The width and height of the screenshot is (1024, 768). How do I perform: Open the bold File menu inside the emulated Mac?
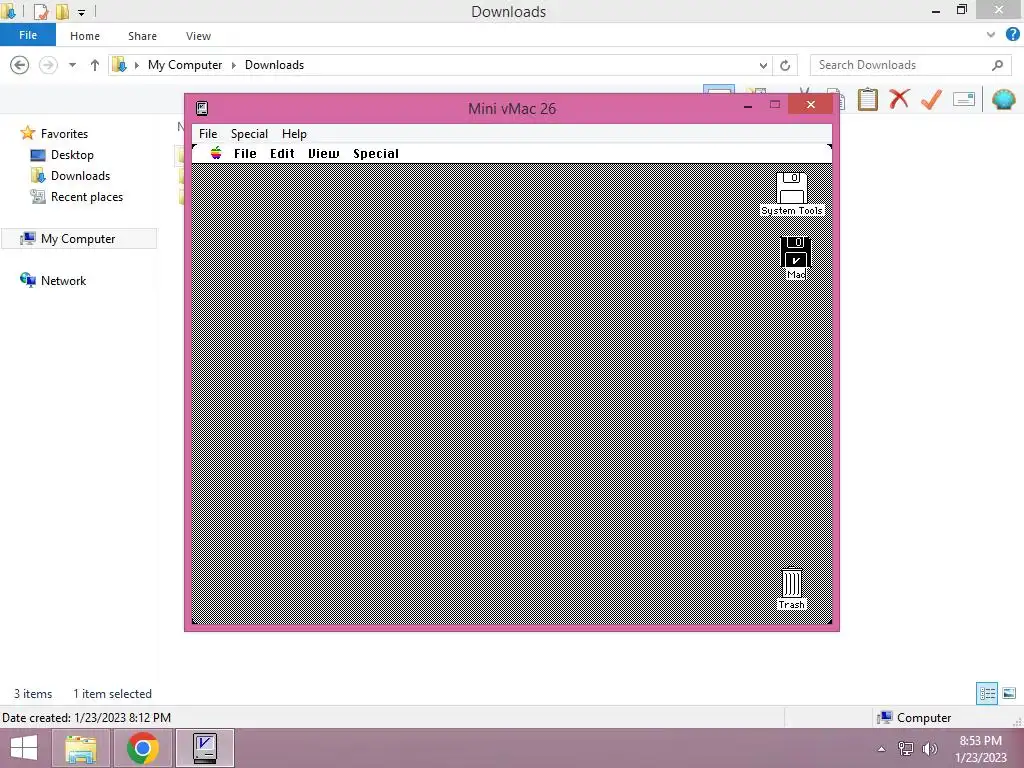point(245,153)
